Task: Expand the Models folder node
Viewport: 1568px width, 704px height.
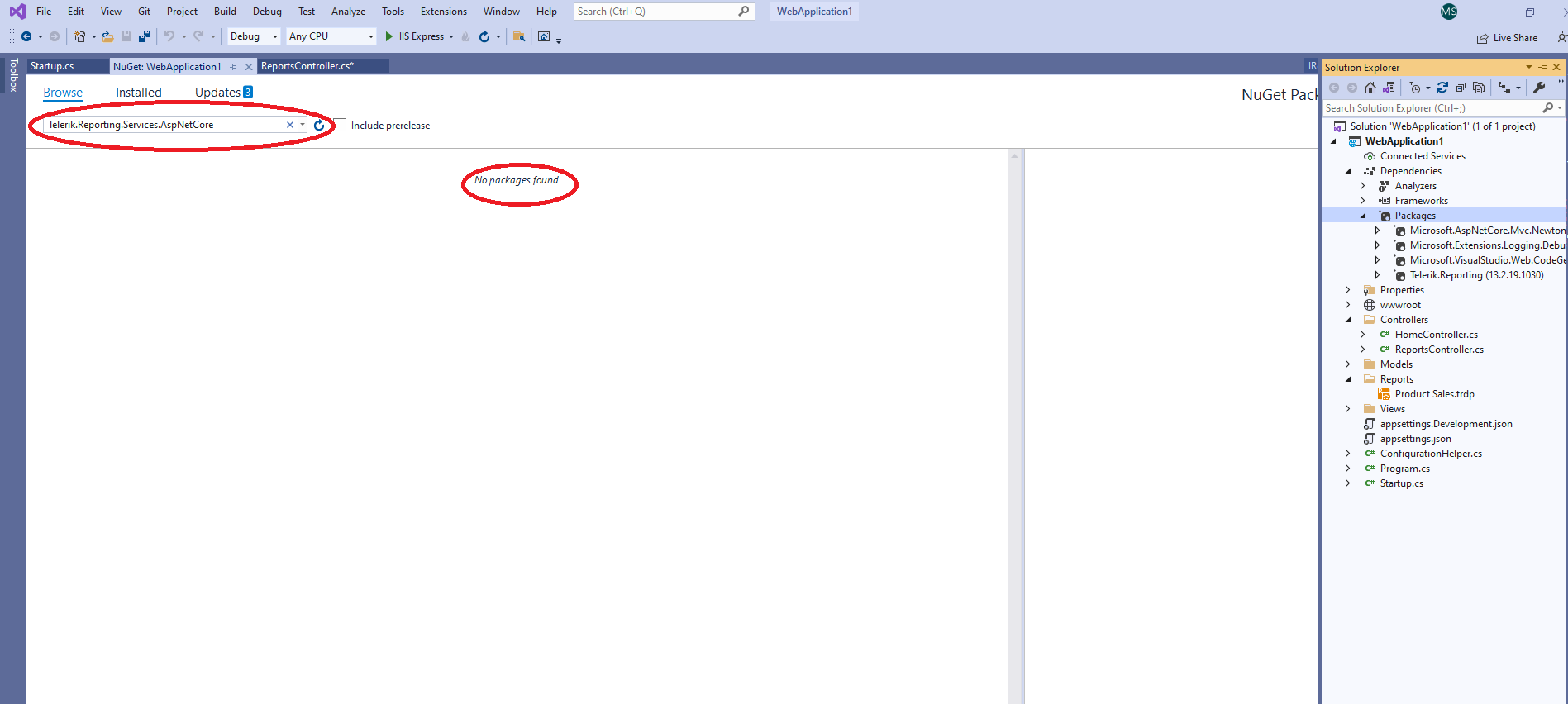Action: (x=1347, y=364)
